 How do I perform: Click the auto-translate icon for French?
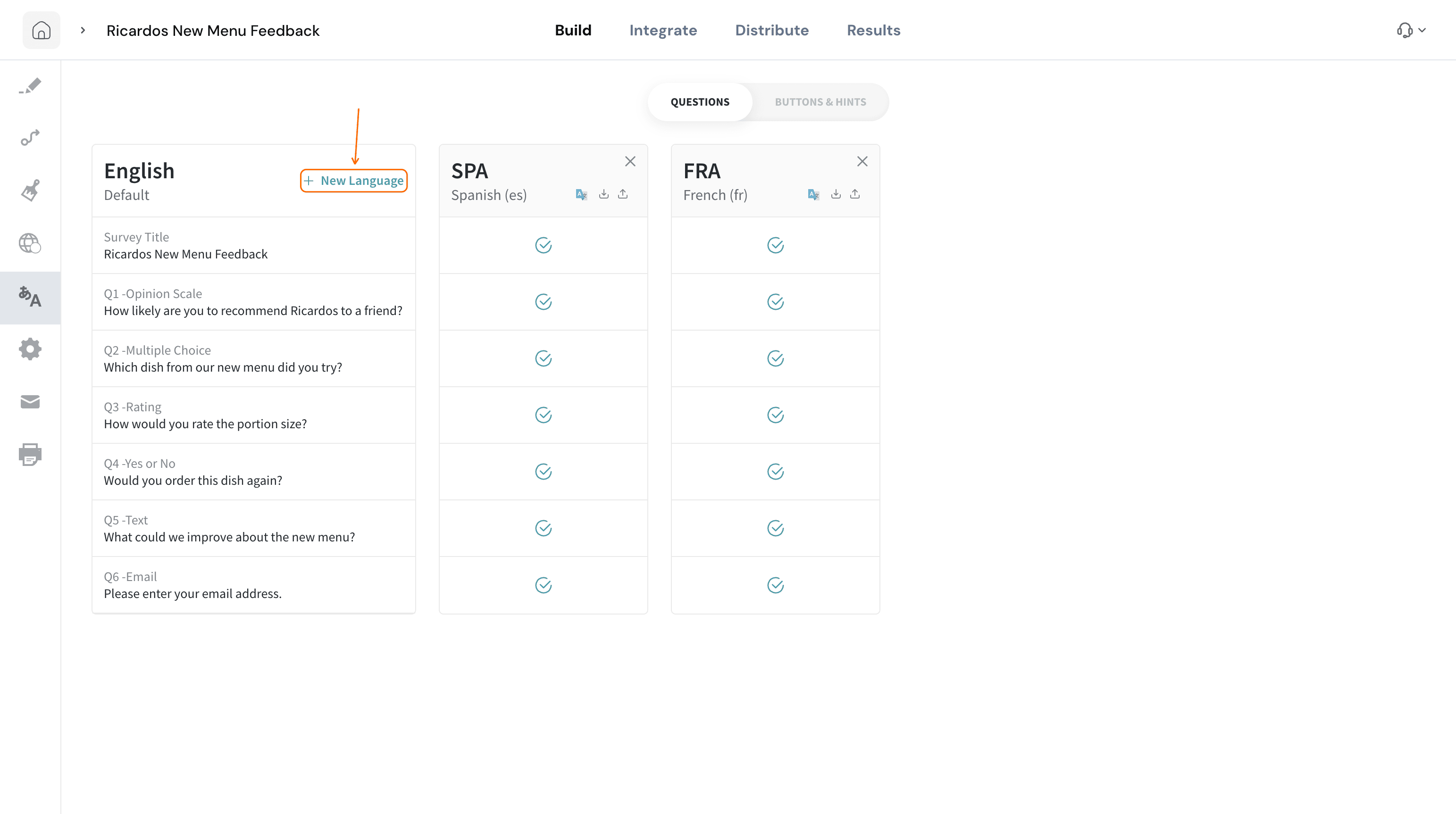[813, 194]
